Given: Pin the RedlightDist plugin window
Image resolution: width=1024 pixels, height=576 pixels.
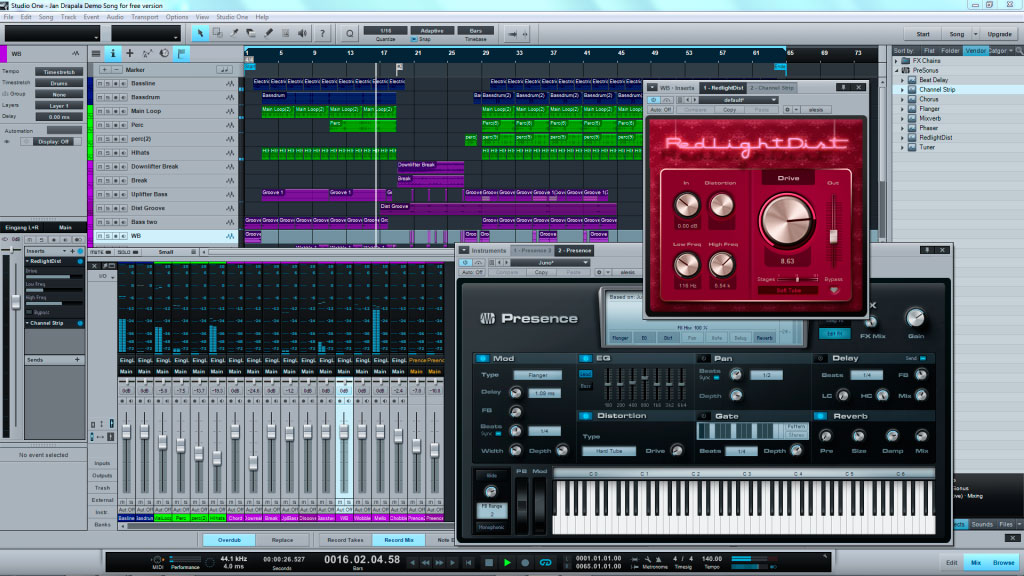Looking at the screenshot, I should (x=843, y=87).
